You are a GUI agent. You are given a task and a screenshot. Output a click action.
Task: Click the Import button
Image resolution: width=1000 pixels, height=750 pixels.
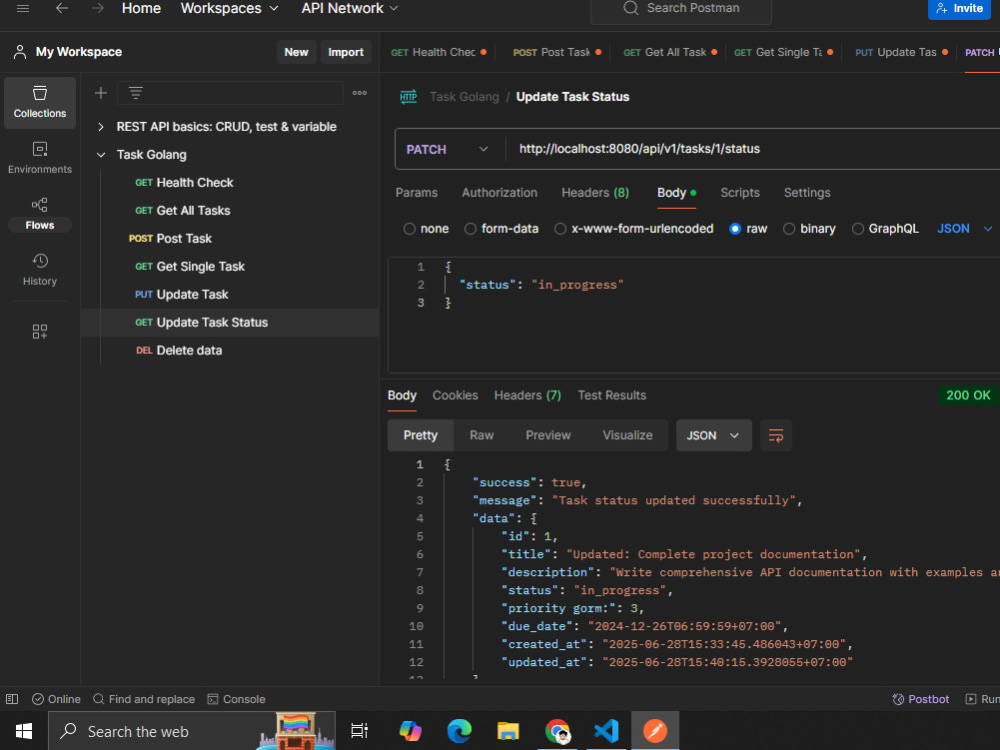(x=346, y=52)
